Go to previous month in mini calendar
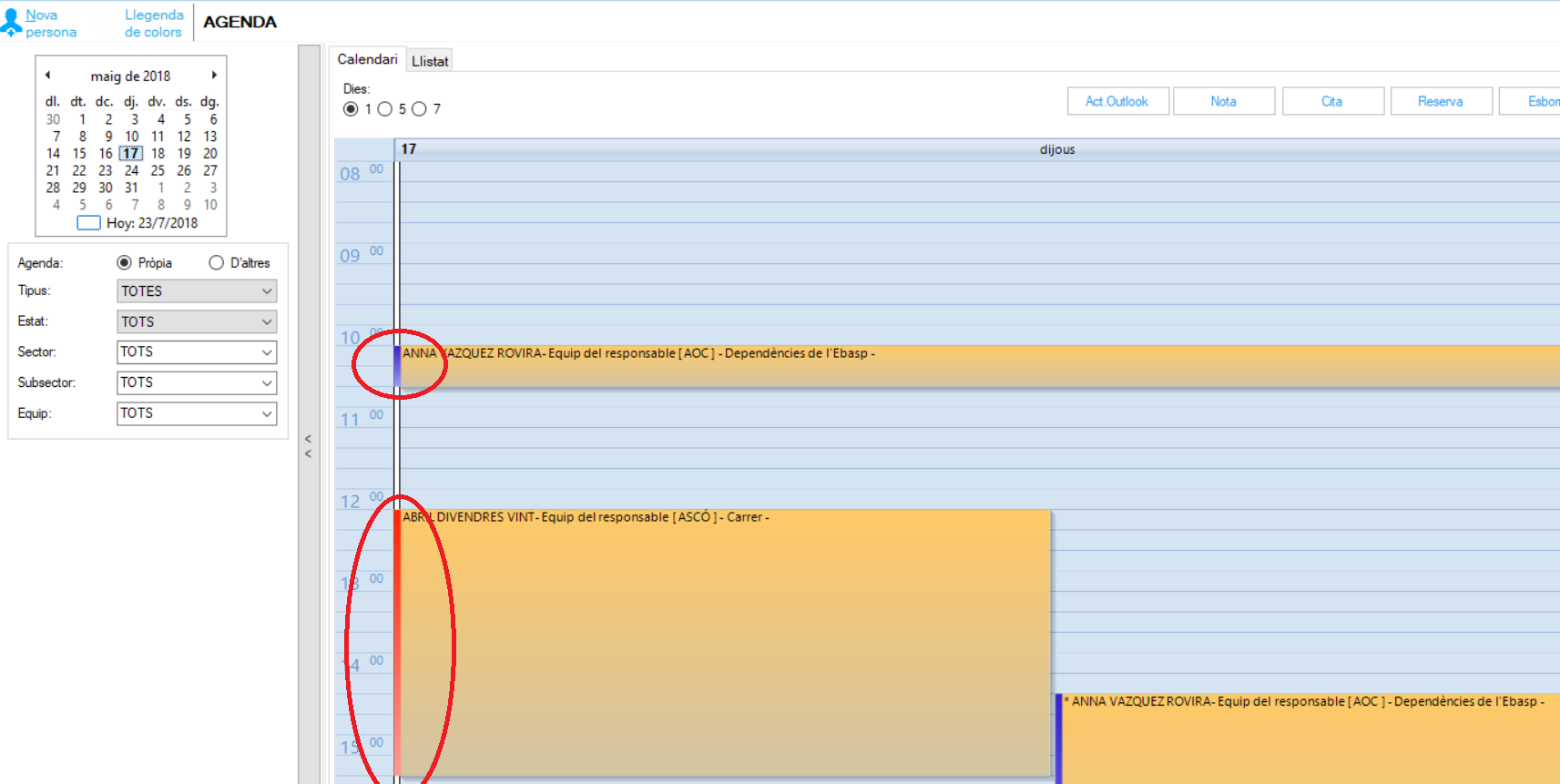This screenshot has width=1560, height=784. [47, 76]
